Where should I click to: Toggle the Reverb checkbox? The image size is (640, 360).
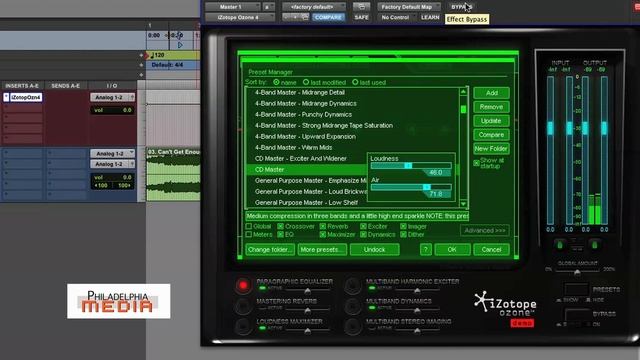click(x=323, y=226)
